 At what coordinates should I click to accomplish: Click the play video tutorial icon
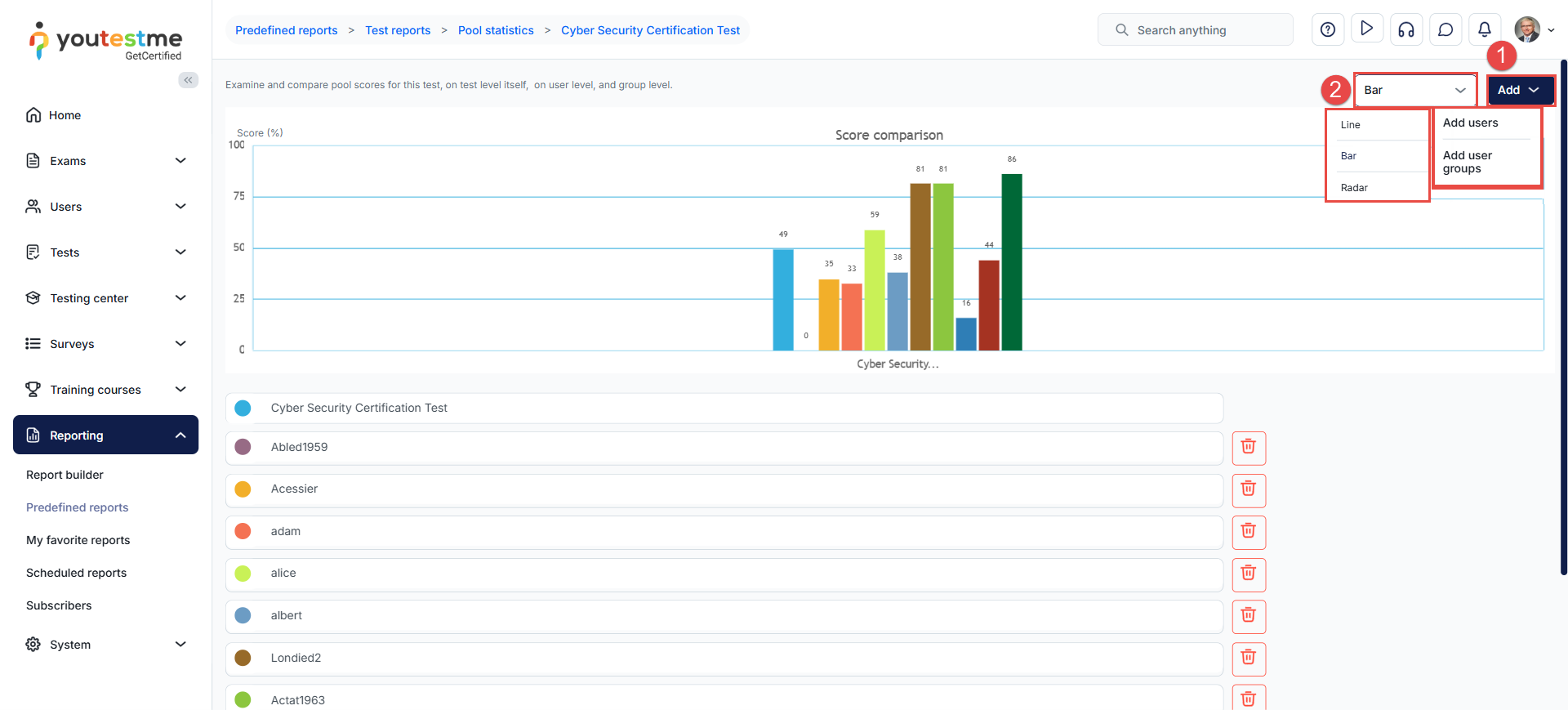pos(1367,29)
